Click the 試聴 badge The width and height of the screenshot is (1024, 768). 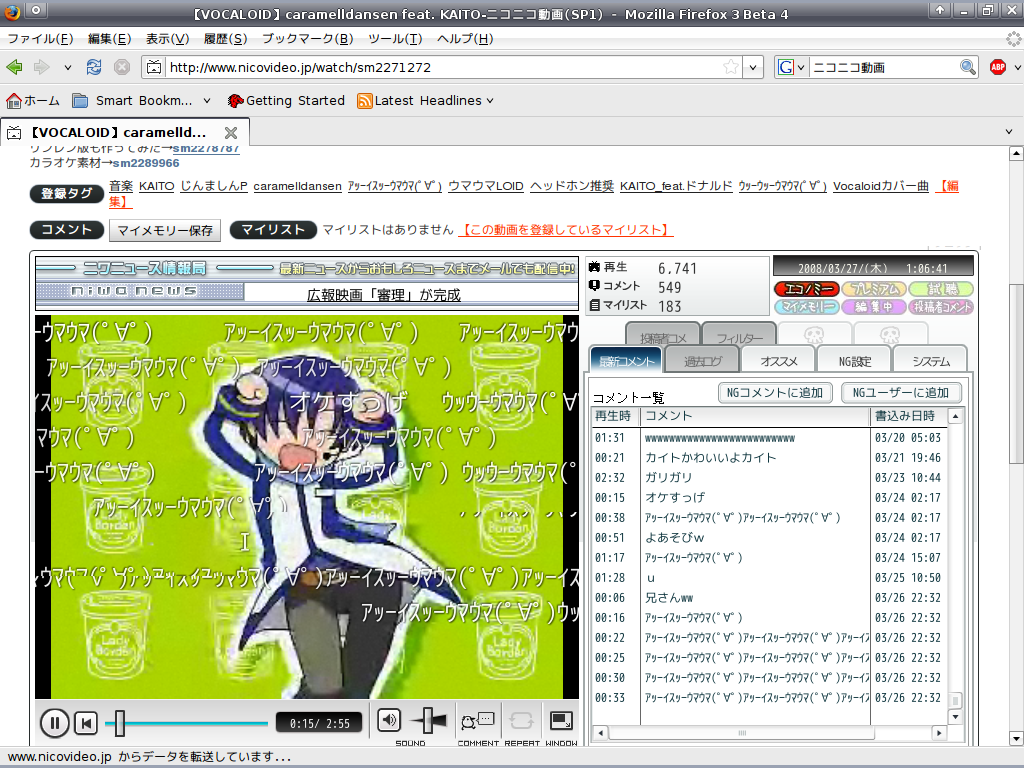[941, 289]
